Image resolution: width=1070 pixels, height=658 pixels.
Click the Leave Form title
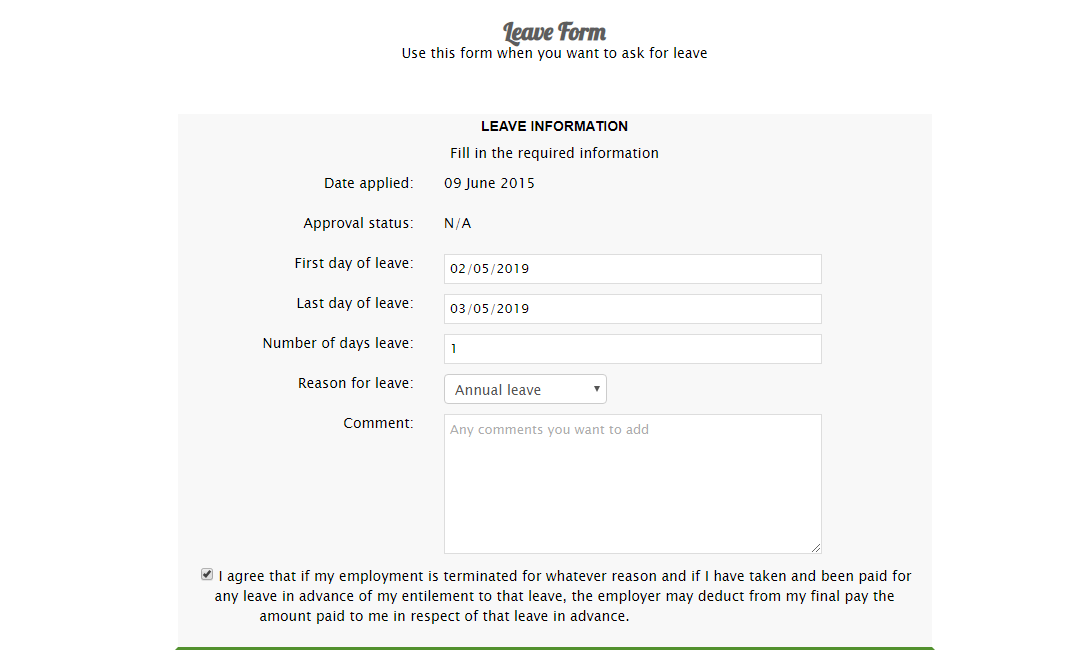coord(554,32)
